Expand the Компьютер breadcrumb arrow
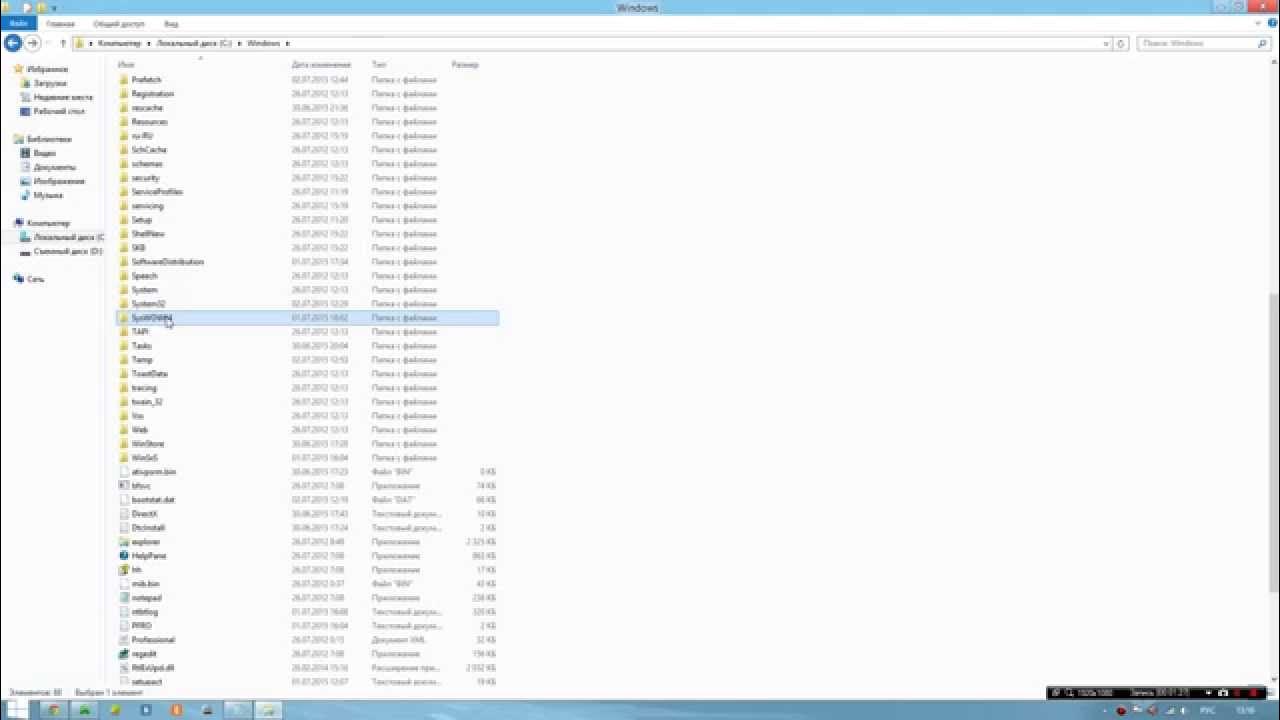Image resolution: width=1280 pixels, height=720 pixels. tap(149, 43)
